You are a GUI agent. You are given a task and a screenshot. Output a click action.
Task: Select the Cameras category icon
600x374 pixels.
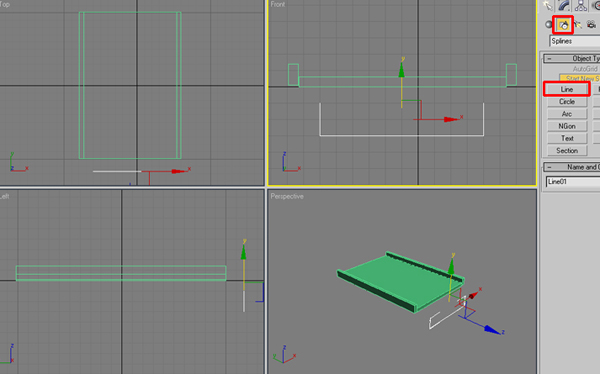click(x=591, y=25)
